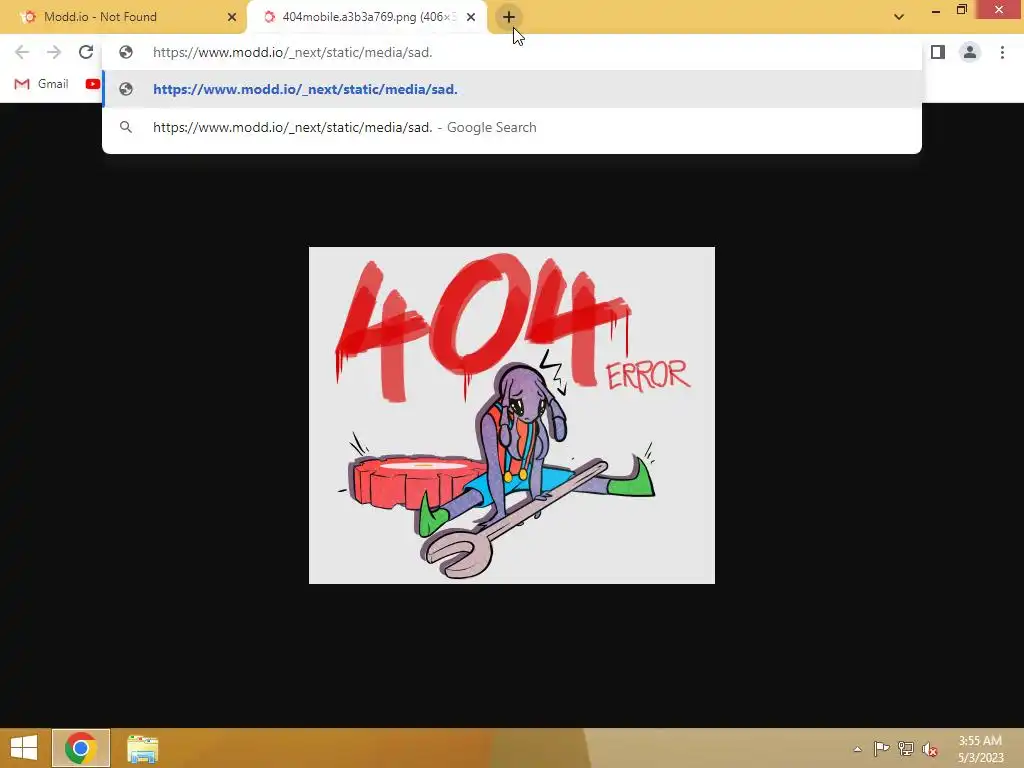This screenshot has height=768, width=1024.
Task: Open the Gmail bookmark
Action: point(42,84)
